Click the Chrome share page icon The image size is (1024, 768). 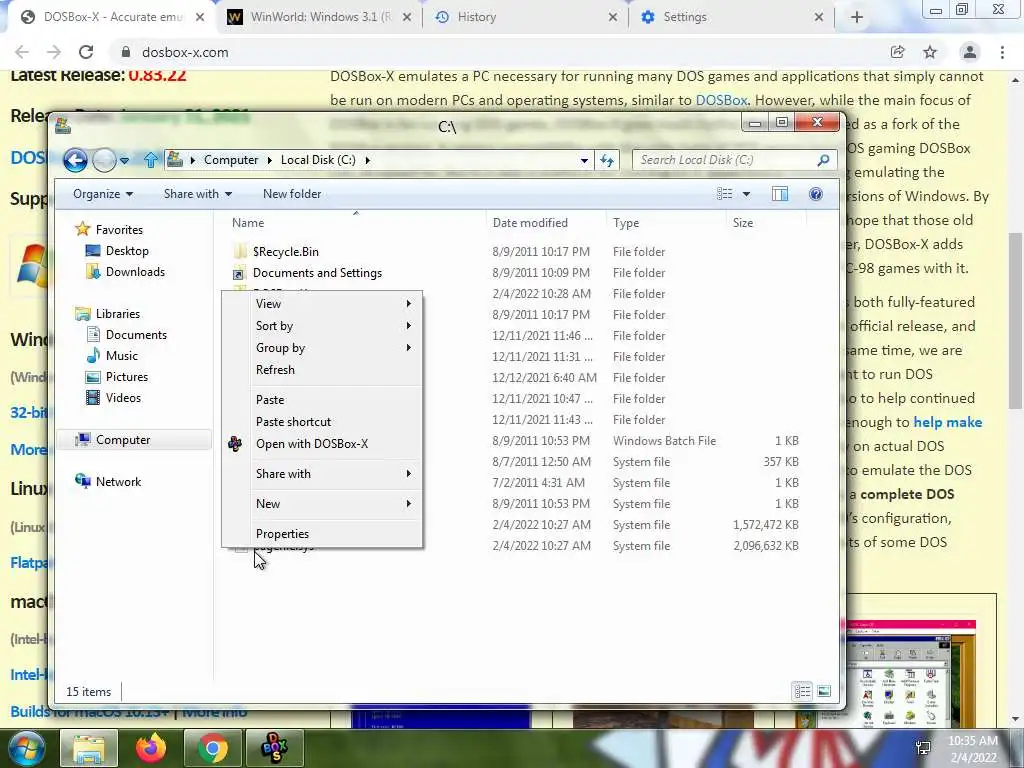(x=897, y=52)
